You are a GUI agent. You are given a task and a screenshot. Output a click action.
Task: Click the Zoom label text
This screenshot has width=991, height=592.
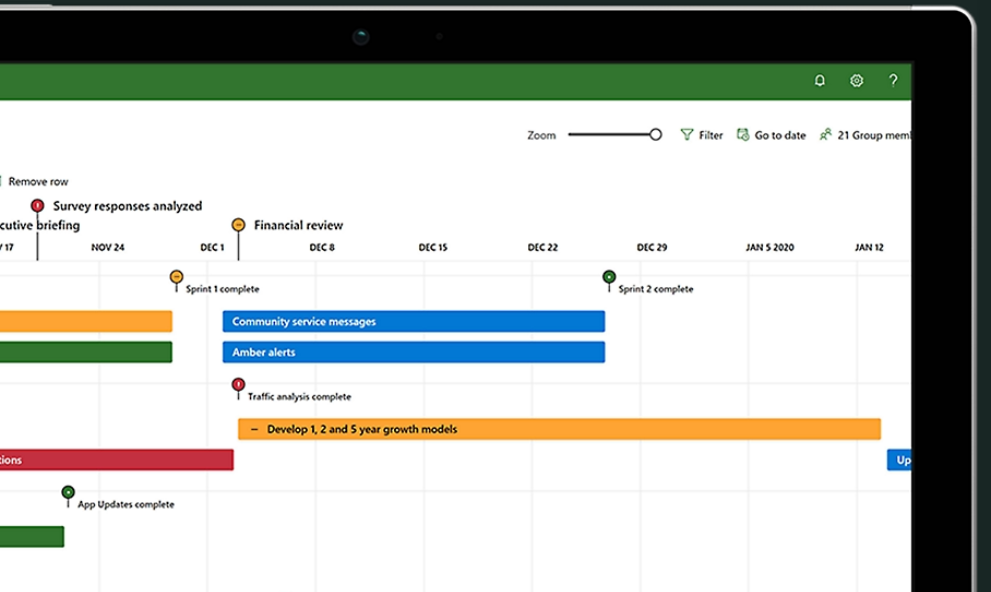click(x=542, y=135)
